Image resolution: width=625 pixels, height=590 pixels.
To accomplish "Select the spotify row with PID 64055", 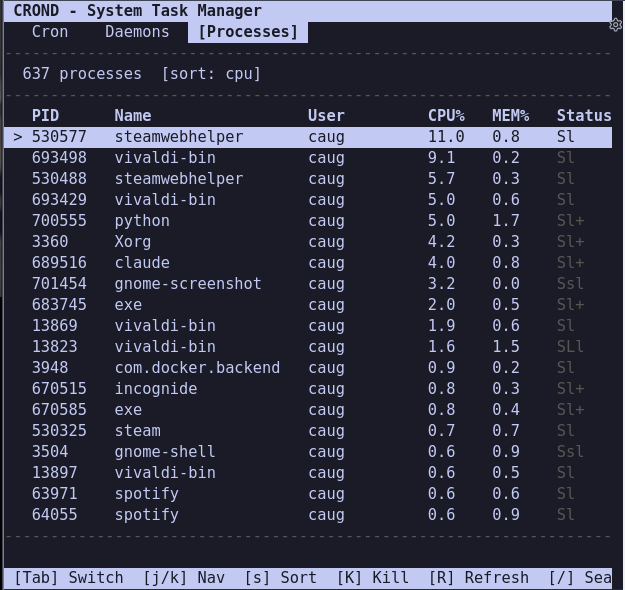I will coord(308,515).
